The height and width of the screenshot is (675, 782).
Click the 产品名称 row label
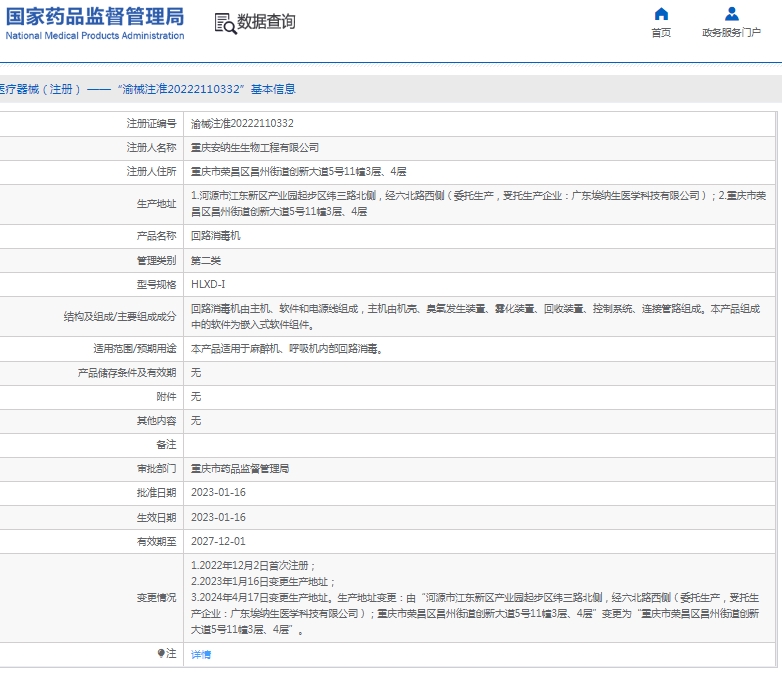click(157, 235)
